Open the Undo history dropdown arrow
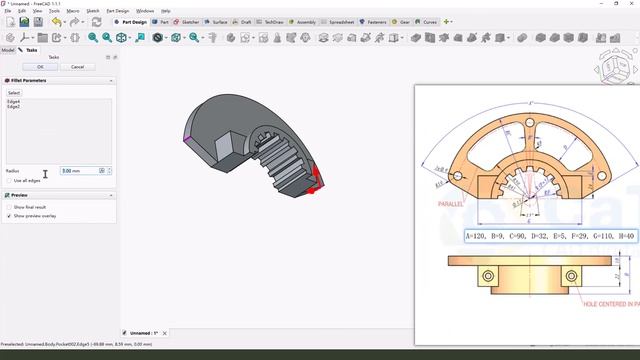This screenshot has width=640, height=360. (64, 22)
